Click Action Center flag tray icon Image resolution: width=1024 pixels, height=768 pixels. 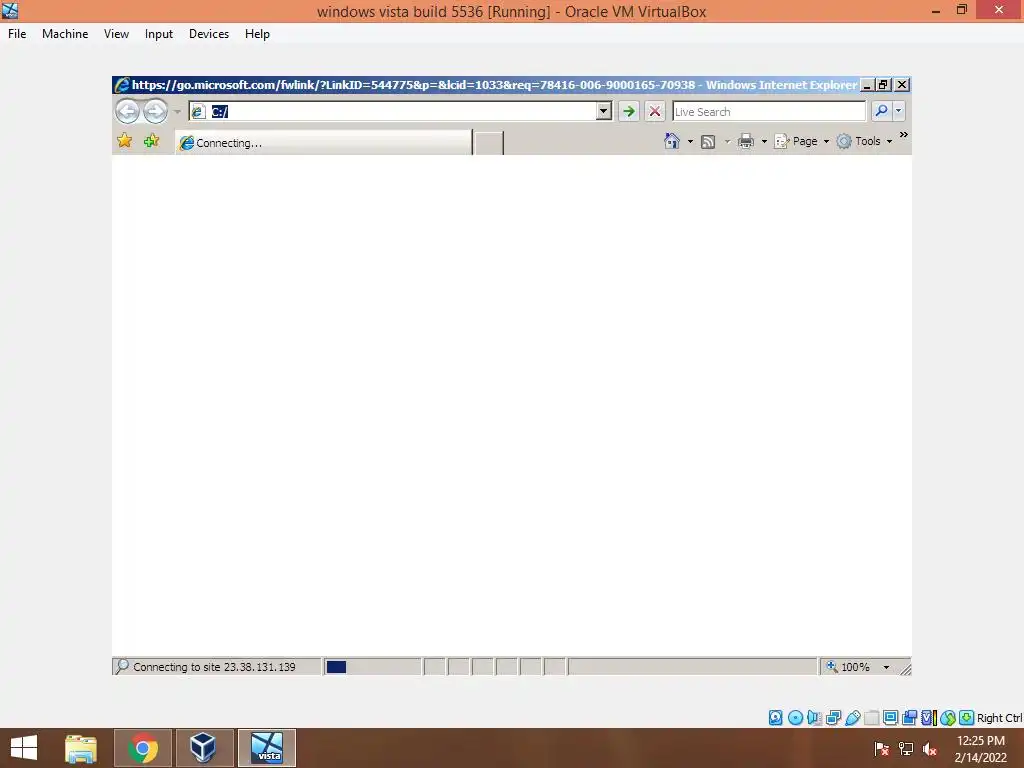pos(882,748)
